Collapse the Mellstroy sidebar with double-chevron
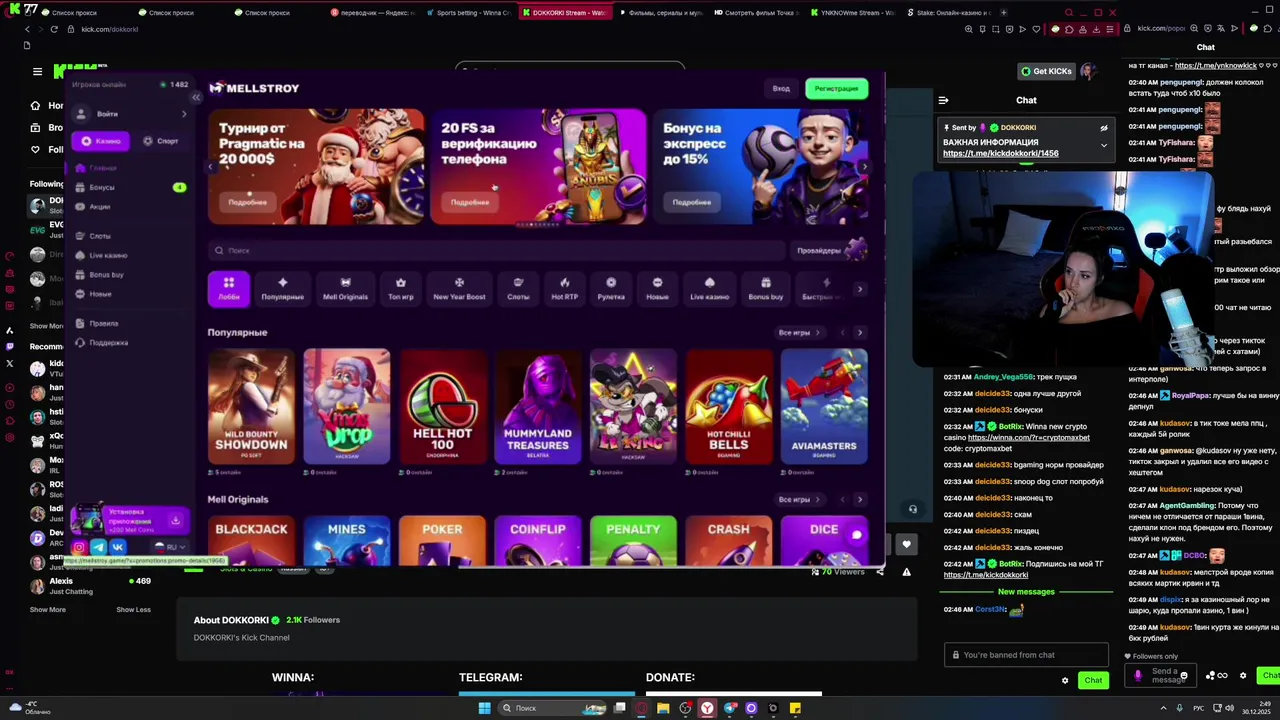This screenshot has width=1280, height=720. click(x=196, y=97)
